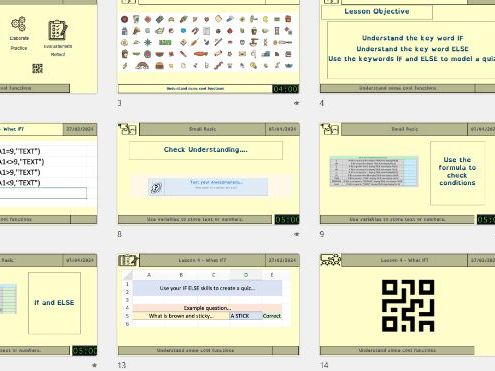Click the 04:00 timer on slide 3
This screenshot has width=495, height=371.
point(285,89)
